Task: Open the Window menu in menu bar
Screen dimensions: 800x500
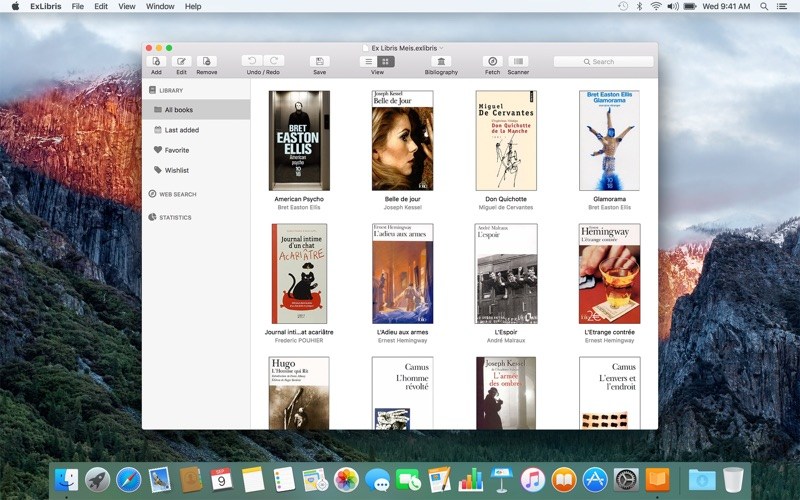Action: pyautogui.click(x=160, y=6)
